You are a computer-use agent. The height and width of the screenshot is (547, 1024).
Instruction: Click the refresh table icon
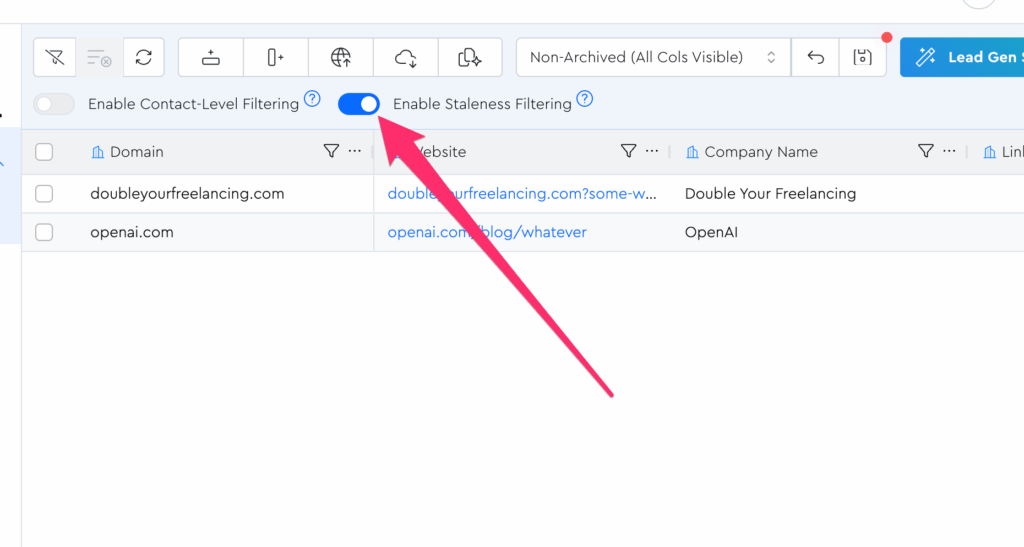(144, 57)
